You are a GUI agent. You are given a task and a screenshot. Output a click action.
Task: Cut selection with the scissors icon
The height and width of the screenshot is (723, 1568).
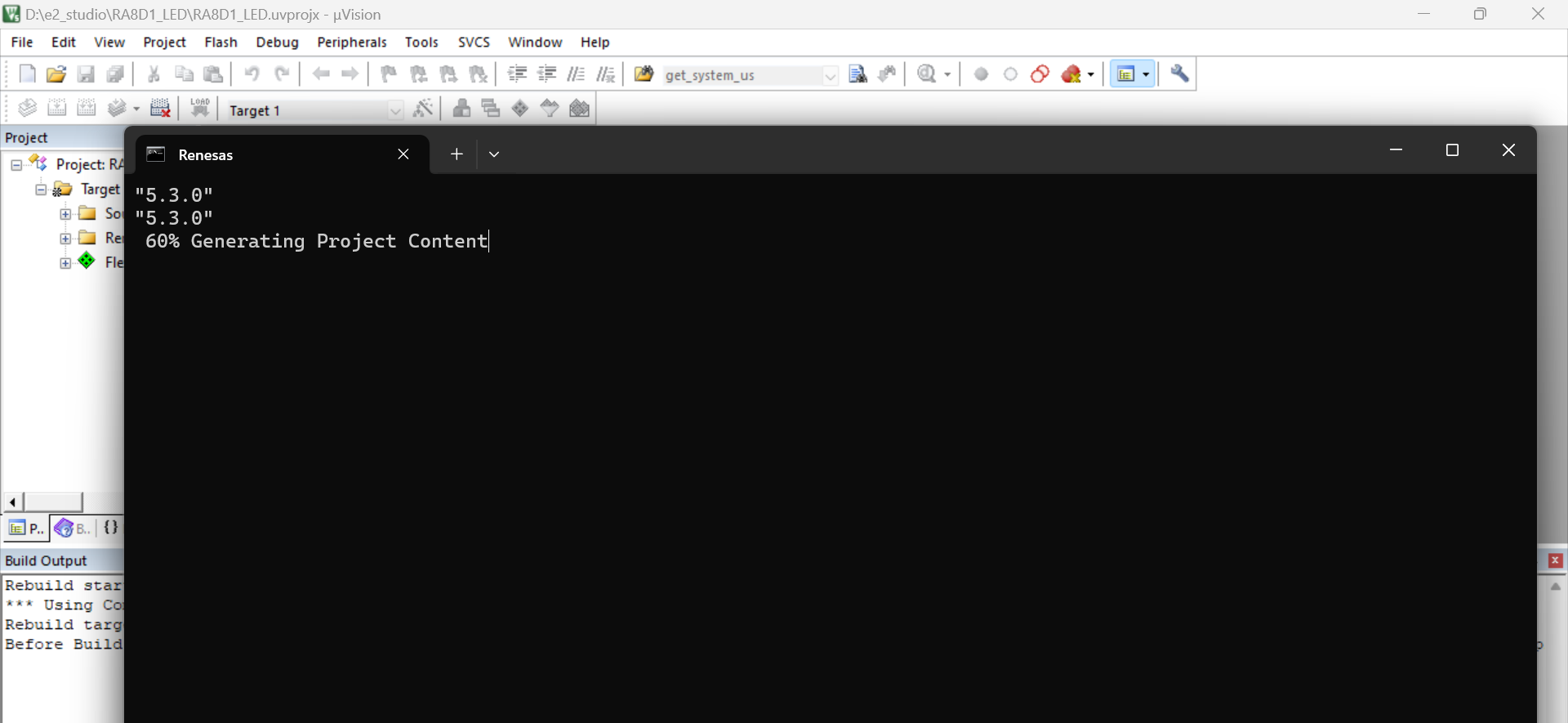tap(154, 74)
